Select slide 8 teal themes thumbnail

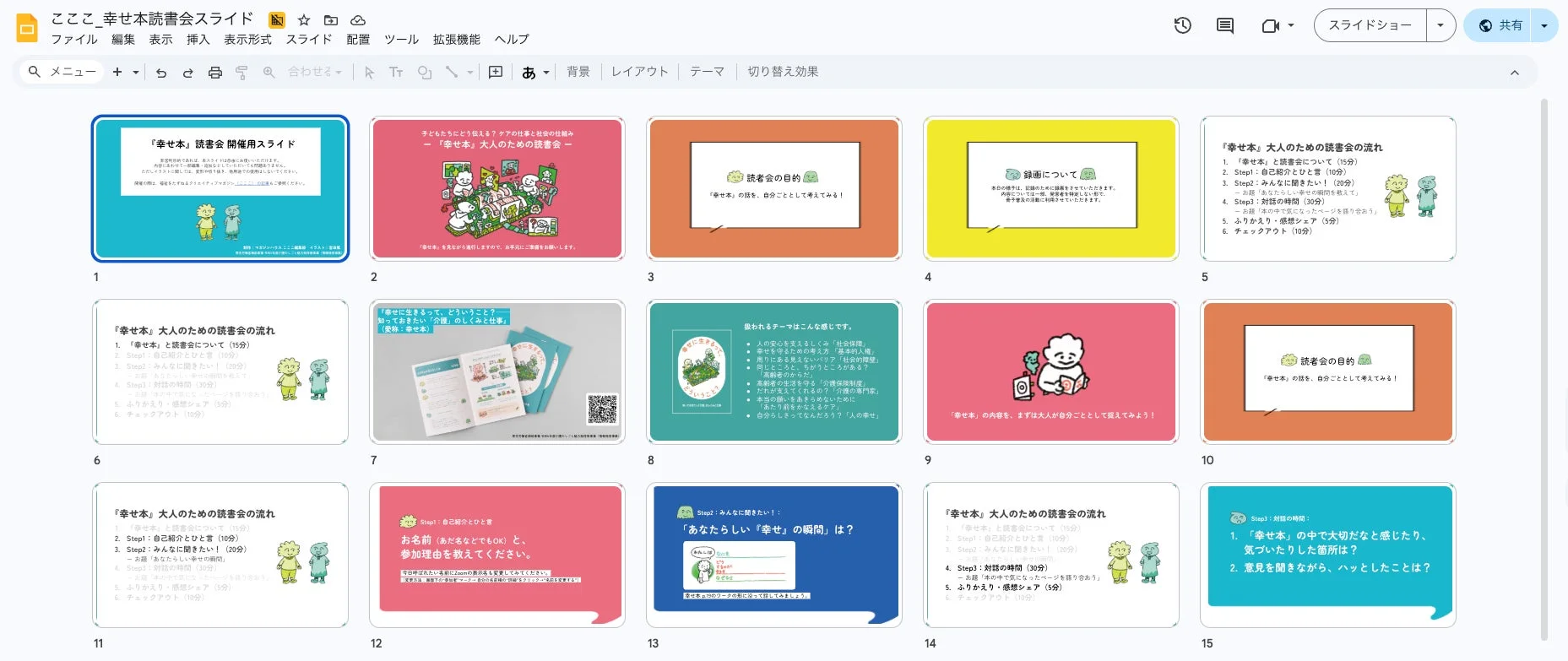(x=774, y=371)
